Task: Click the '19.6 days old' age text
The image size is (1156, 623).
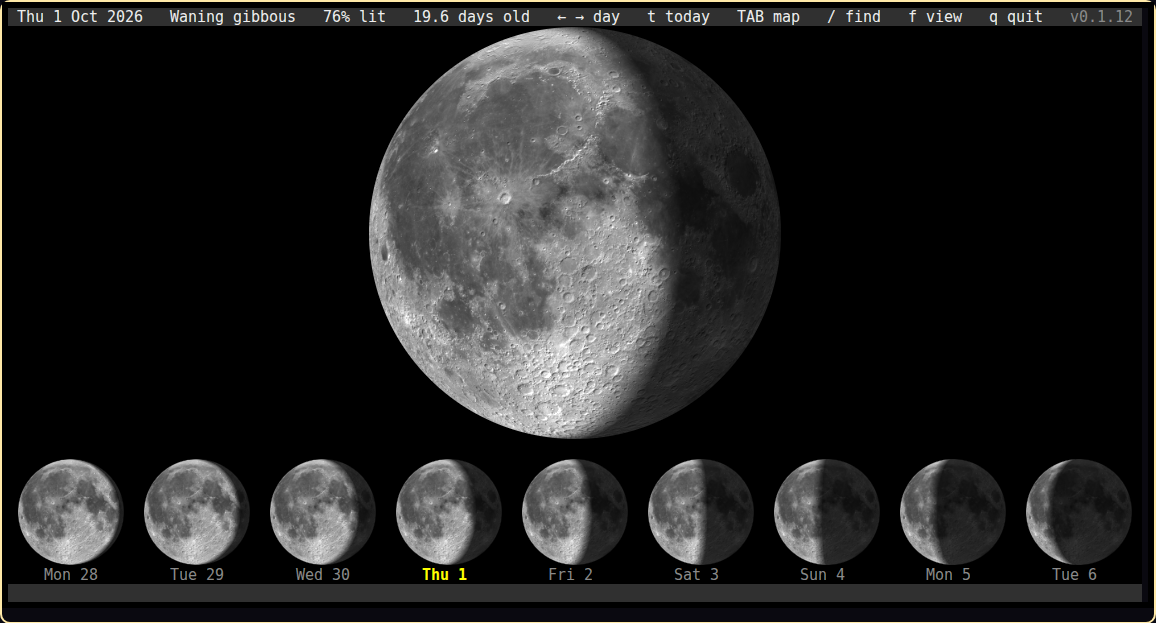Action: 471,16
